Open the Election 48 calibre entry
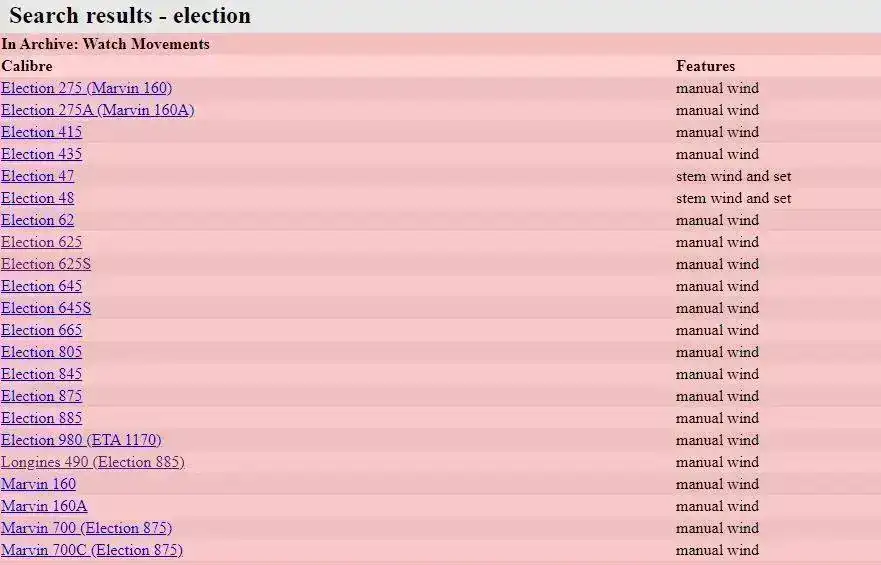This screenshot has height=565, width=881. click(x=38, y=198)
